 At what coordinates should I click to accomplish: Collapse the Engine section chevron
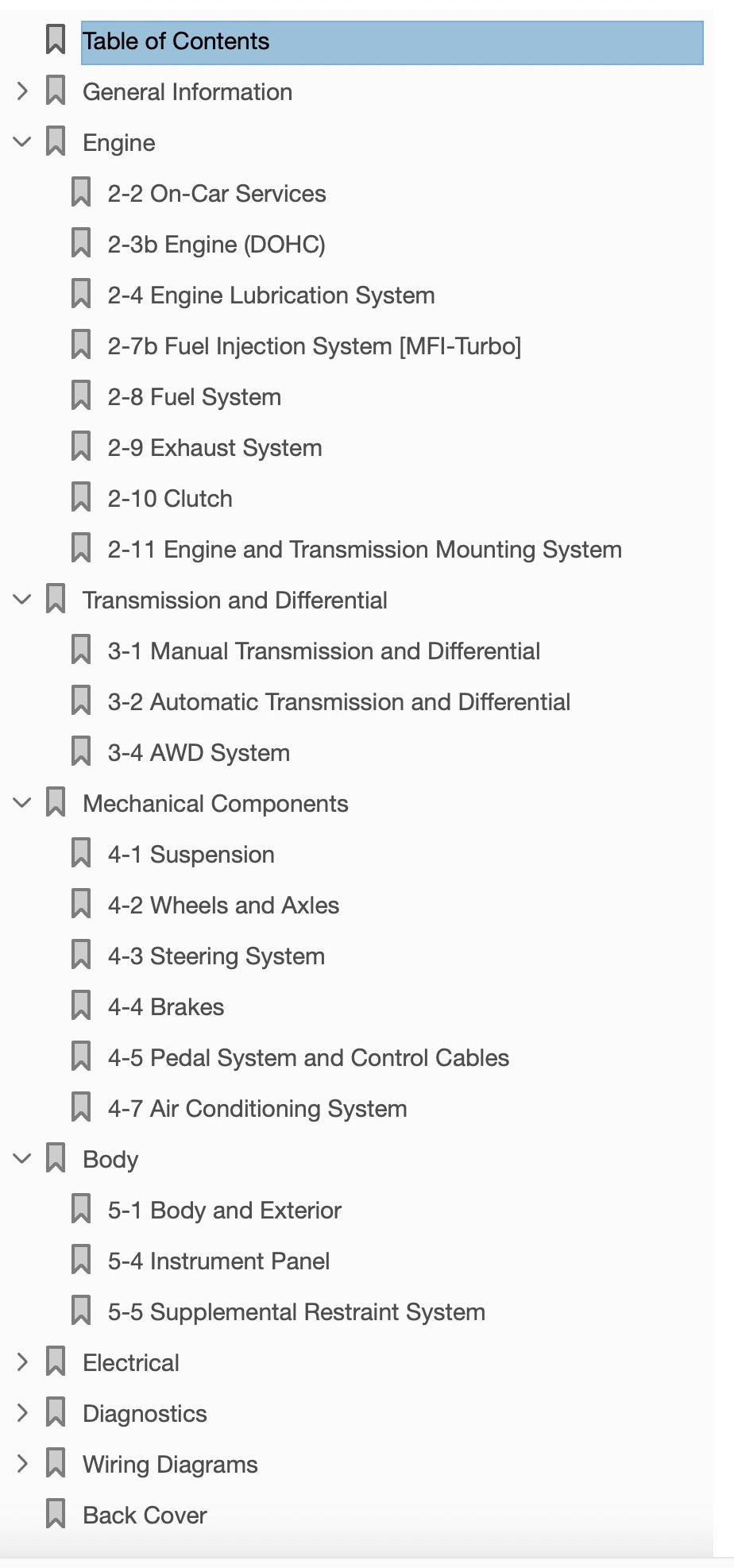coord(22,142)
